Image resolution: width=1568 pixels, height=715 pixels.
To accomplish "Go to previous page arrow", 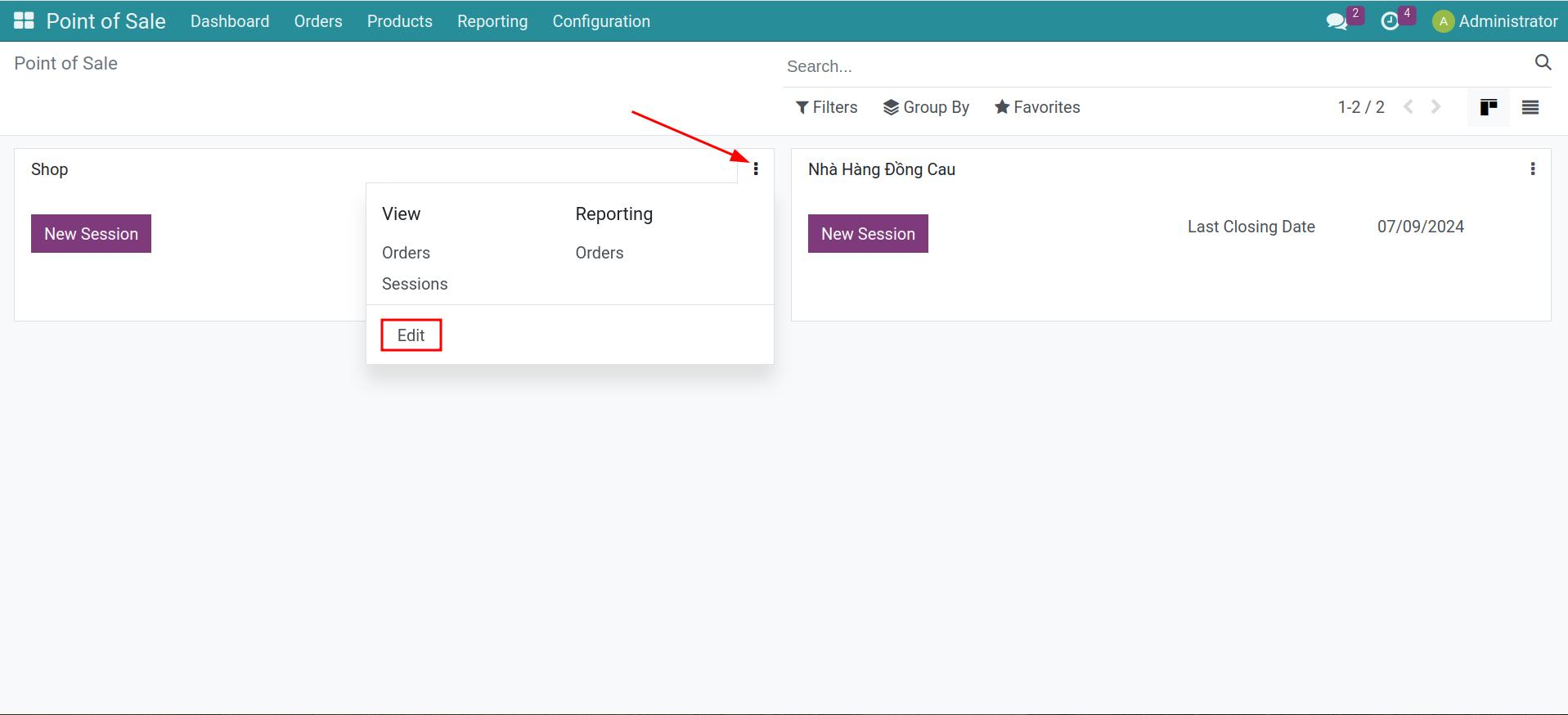I will click(1409, 107).
